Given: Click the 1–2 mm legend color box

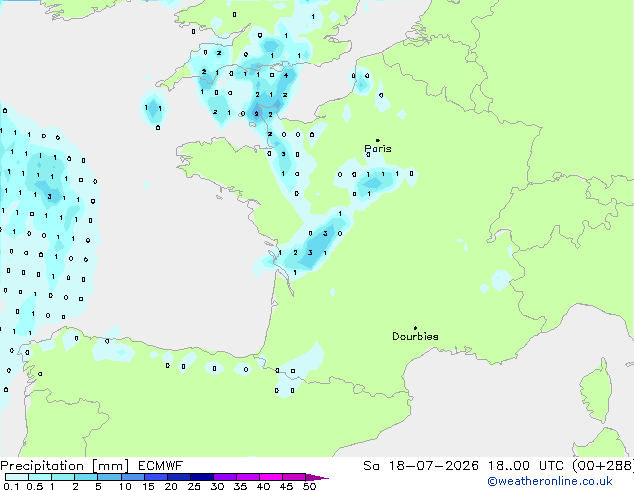Looking at the screenshot, I should (63, 477).
